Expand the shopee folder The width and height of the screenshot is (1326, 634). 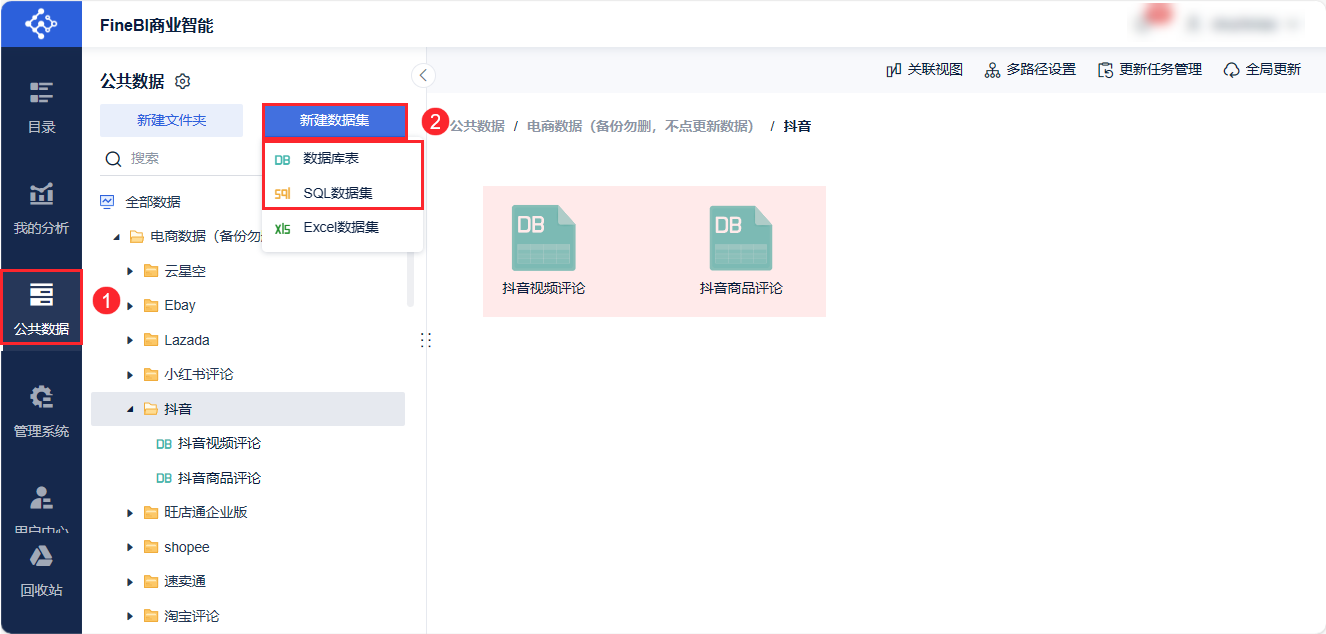coord(130,547)
